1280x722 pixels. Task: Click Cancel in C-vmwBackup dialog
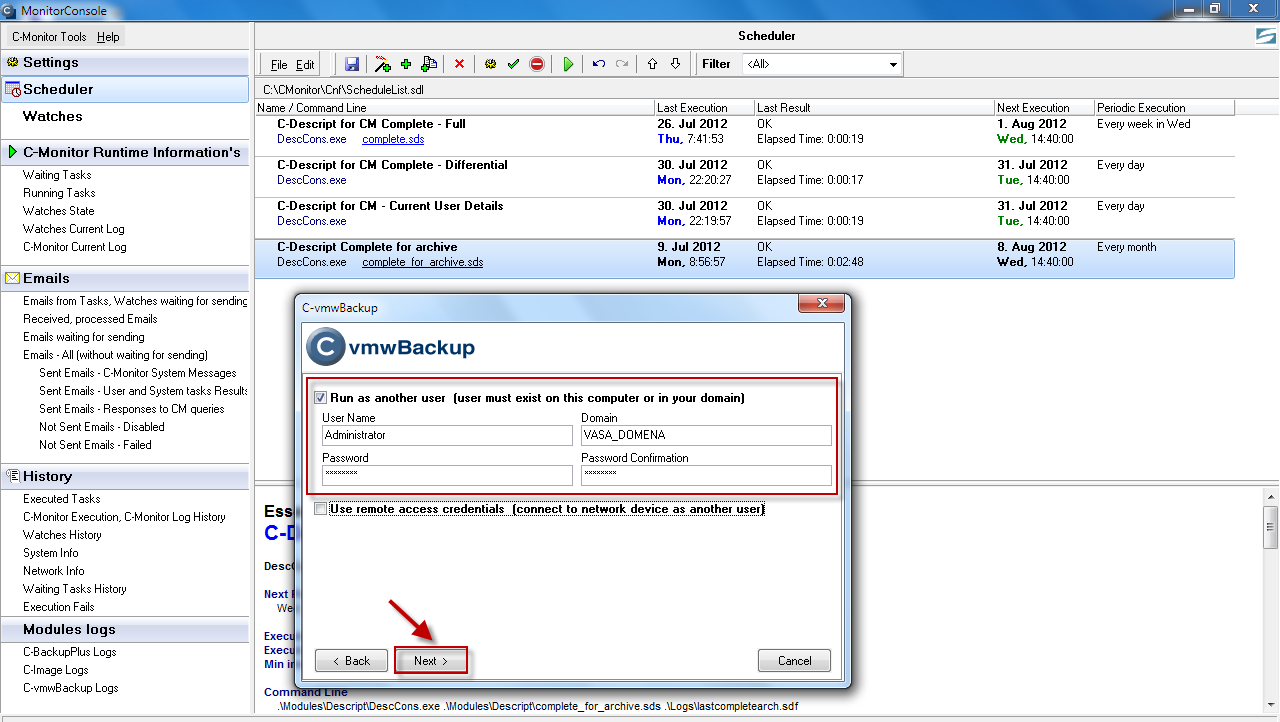pyautogui.click(x=794, y=661)
